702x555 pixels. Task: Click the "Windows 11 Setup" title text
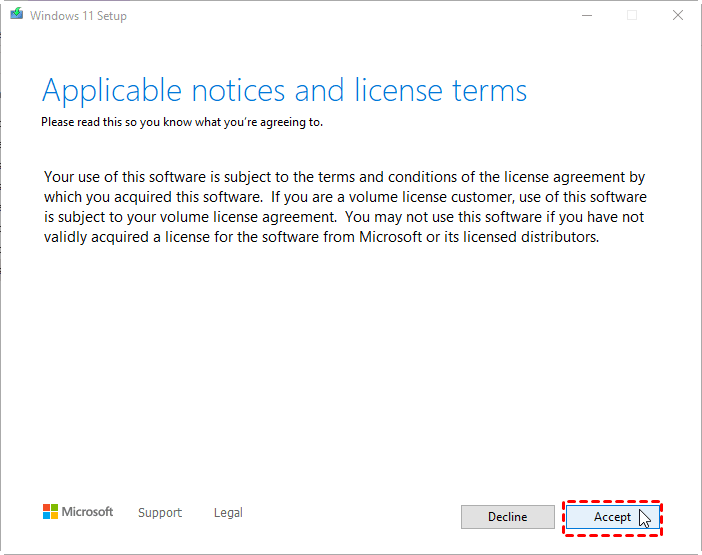[78, 16]
